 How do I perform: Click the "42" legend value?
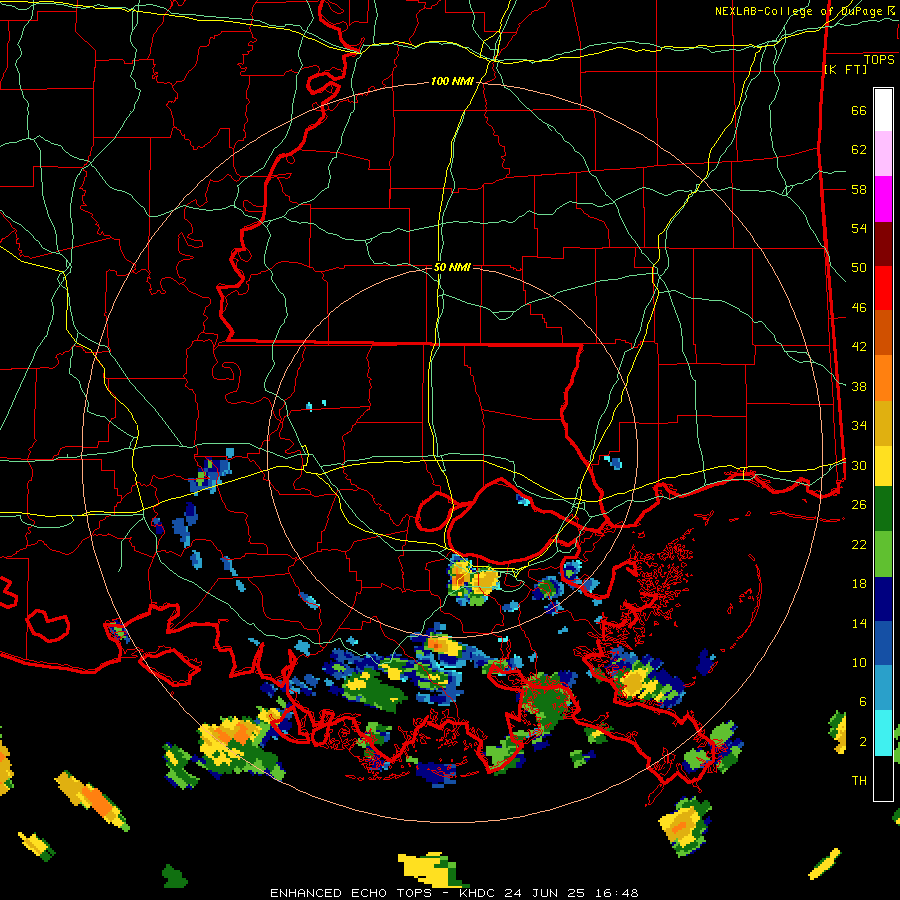pyautogui.click(x=859, y=347)
